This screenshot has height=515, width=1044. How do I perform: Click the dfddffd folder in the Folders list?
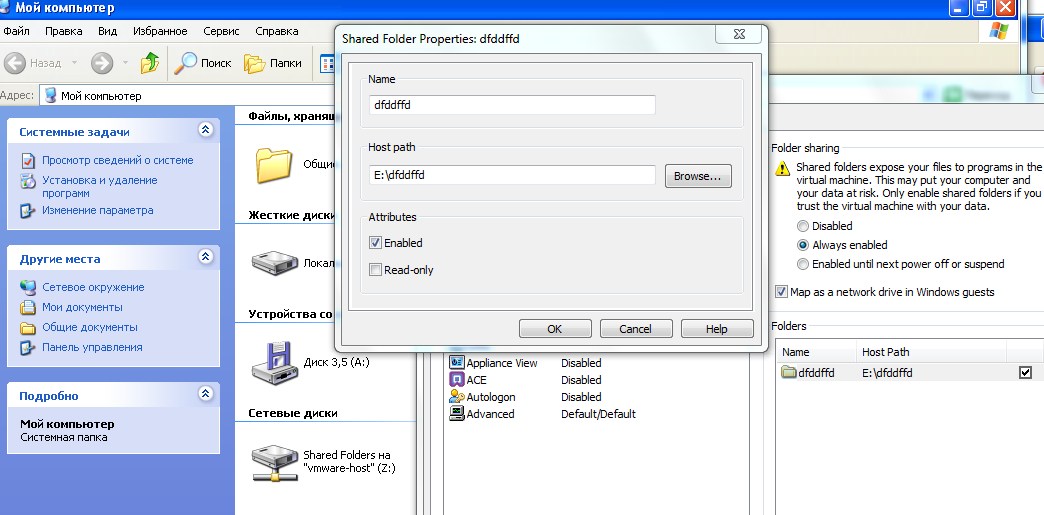[x=810, y=373]
